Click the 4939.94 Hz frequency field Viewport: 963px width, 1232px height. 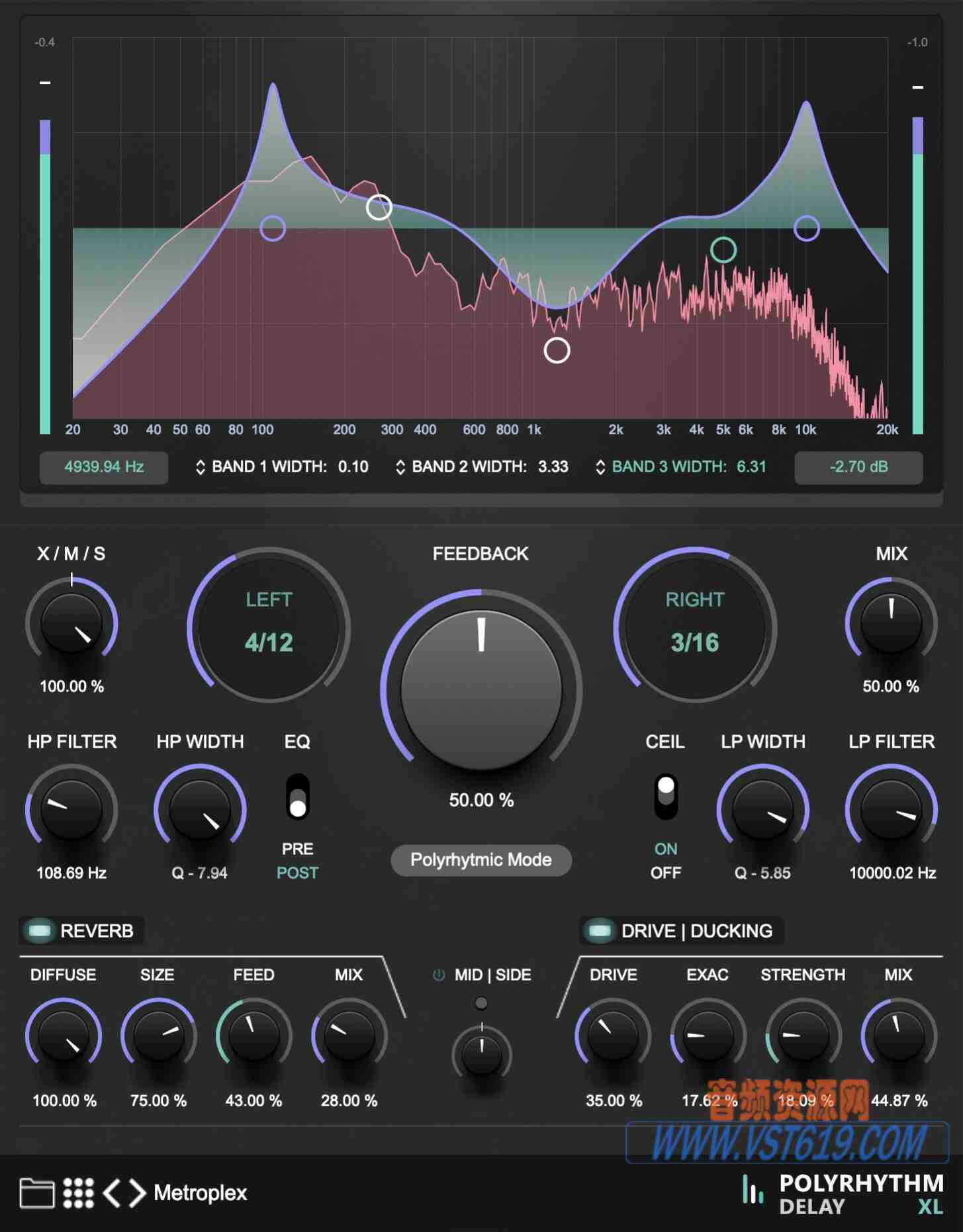[104, 467]
